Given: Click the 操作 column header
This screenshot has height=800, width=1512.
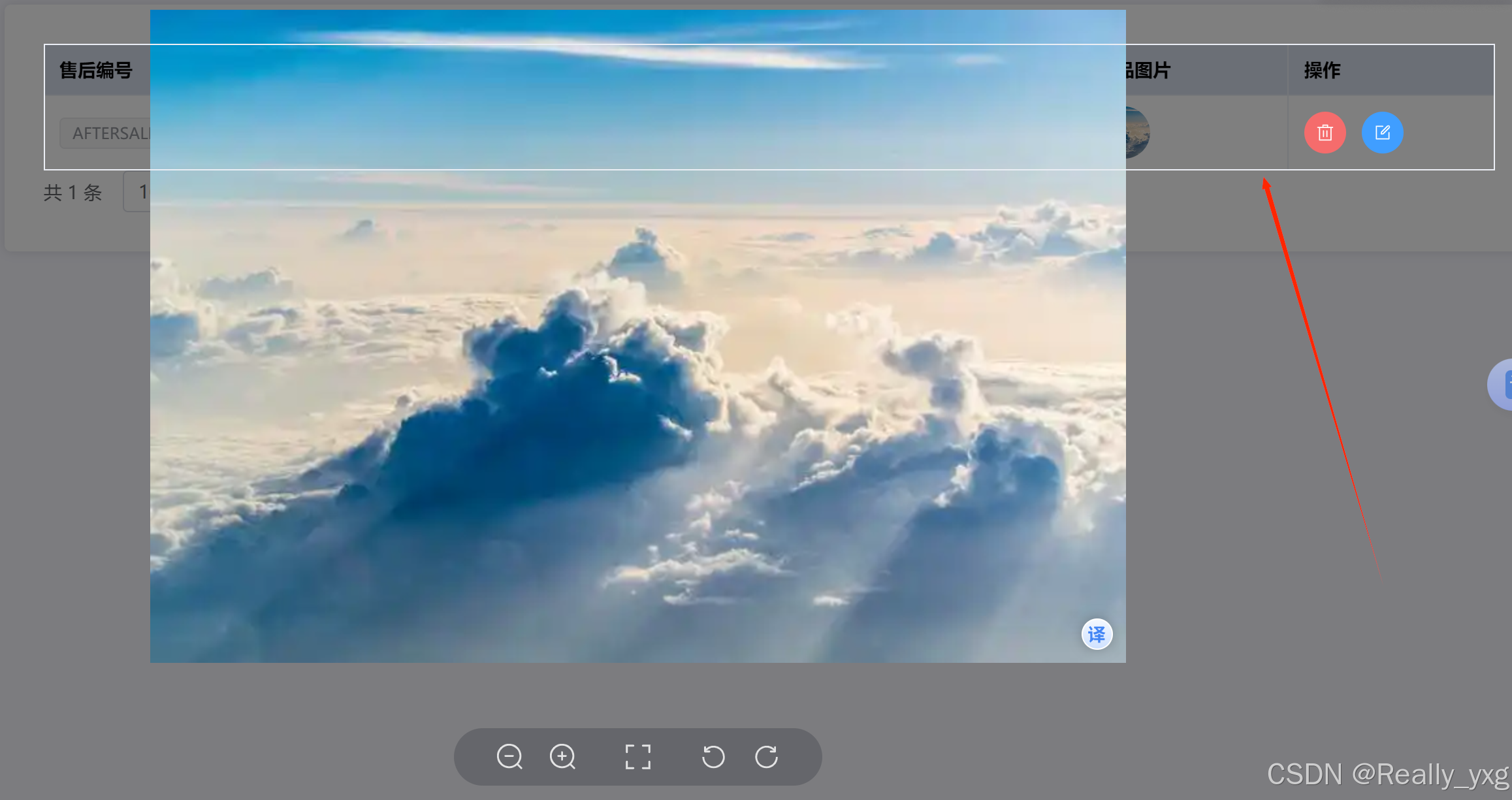Looking at the screenshot, I should point(1321,70).
